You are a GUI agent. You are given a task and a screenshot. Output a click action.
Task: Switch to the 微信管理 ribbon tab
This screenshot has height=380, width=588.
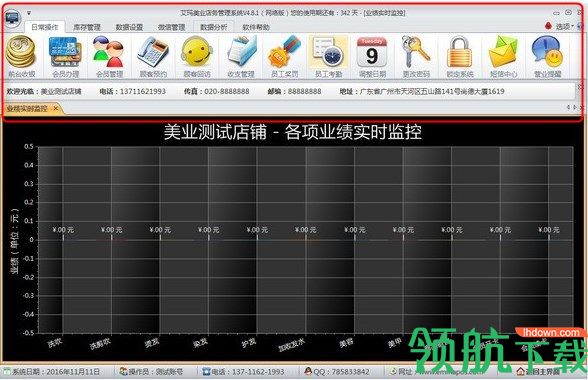tap(172, 27)
